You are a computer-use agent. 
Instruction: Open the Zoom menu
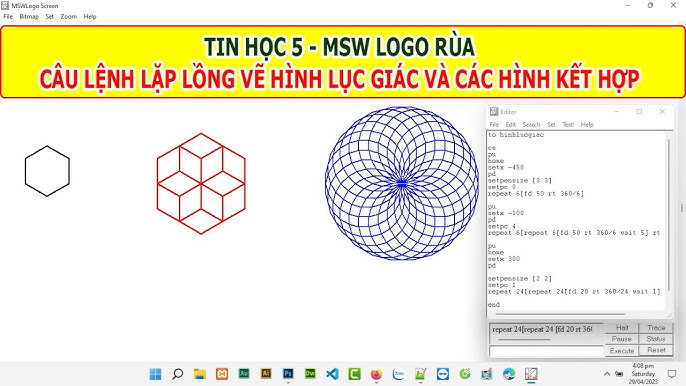(69, 17)
